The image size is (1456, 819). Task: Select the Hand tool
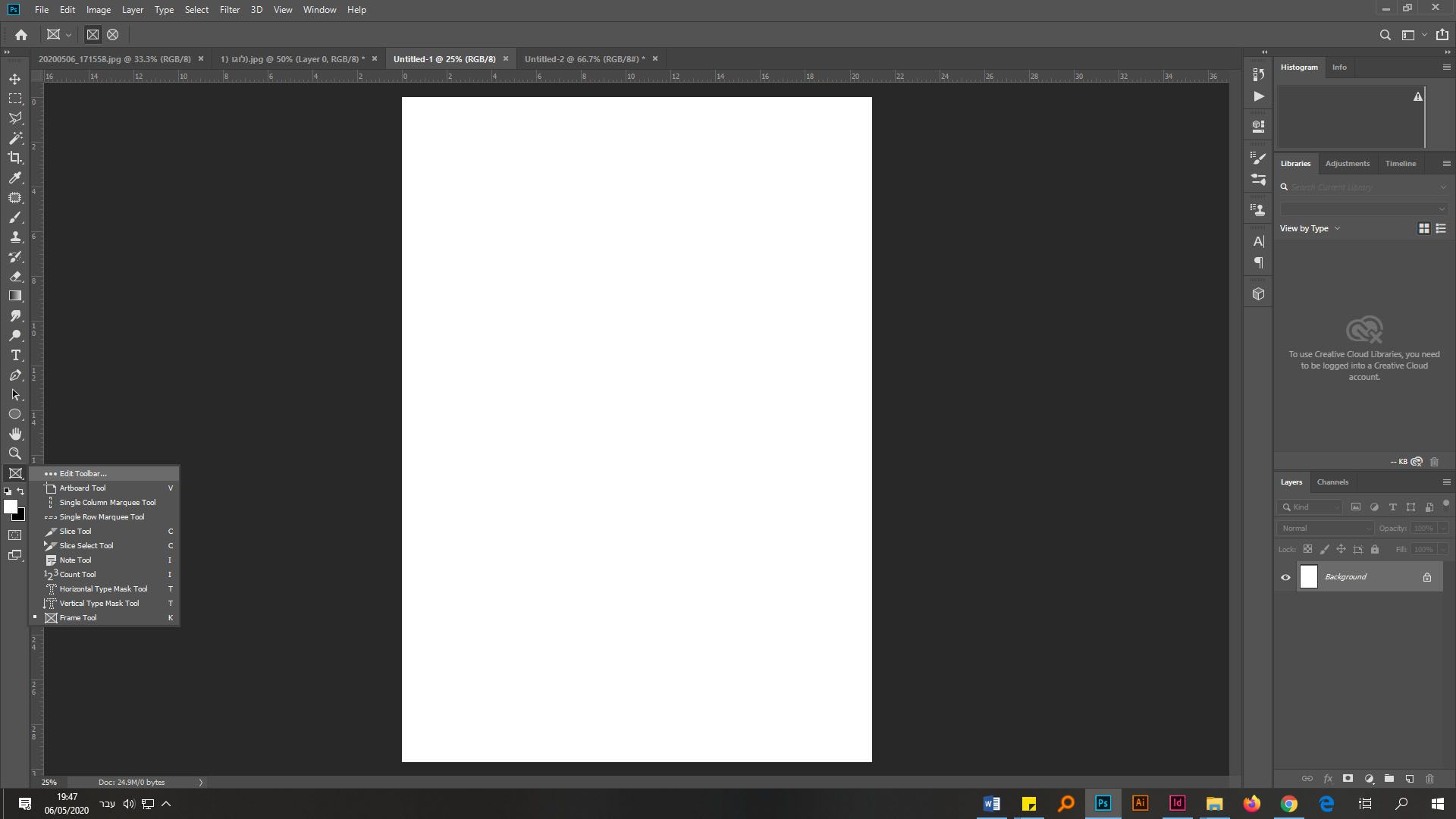coord(14,434)
